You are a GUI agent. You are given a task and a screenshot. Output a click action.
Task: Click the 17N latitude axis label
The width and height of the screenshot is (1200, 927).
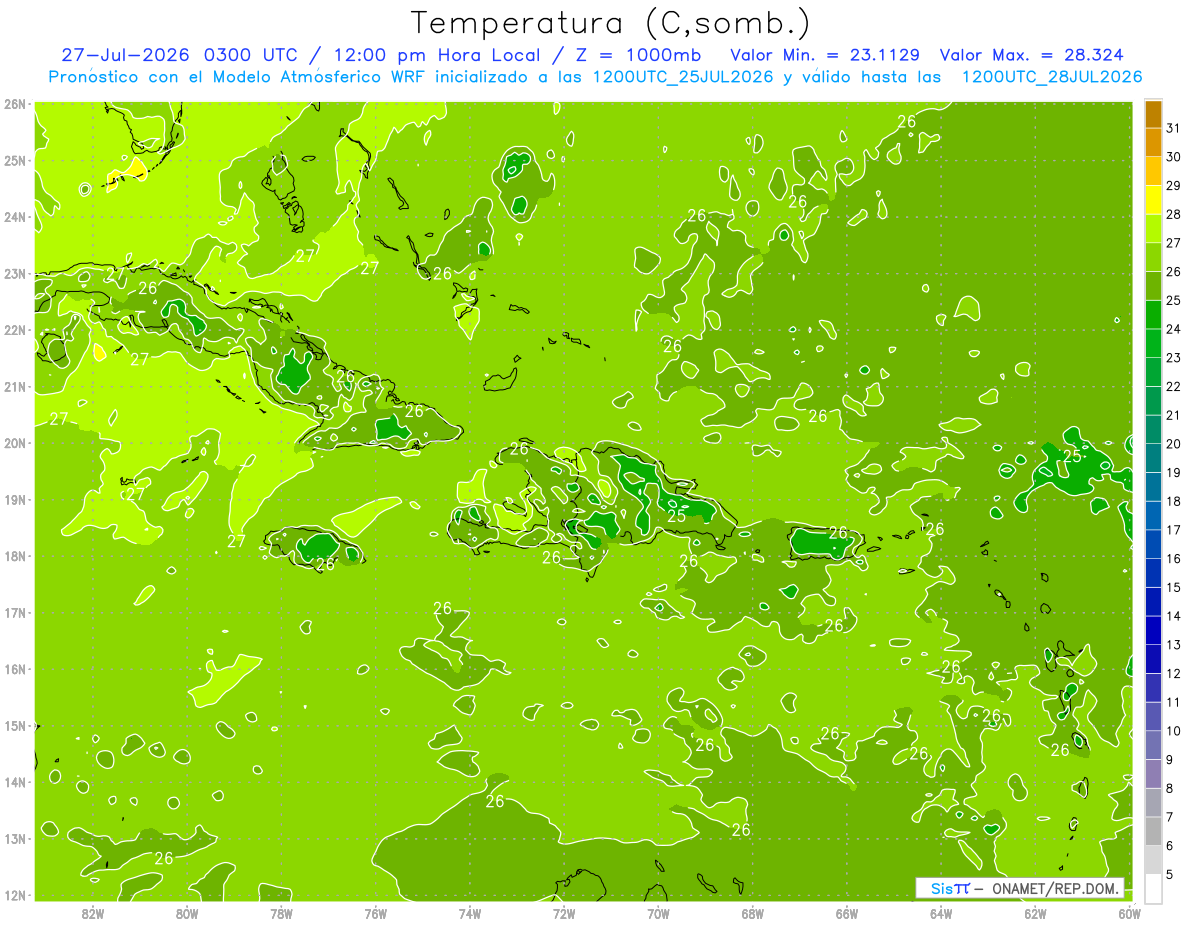(15, 613)
